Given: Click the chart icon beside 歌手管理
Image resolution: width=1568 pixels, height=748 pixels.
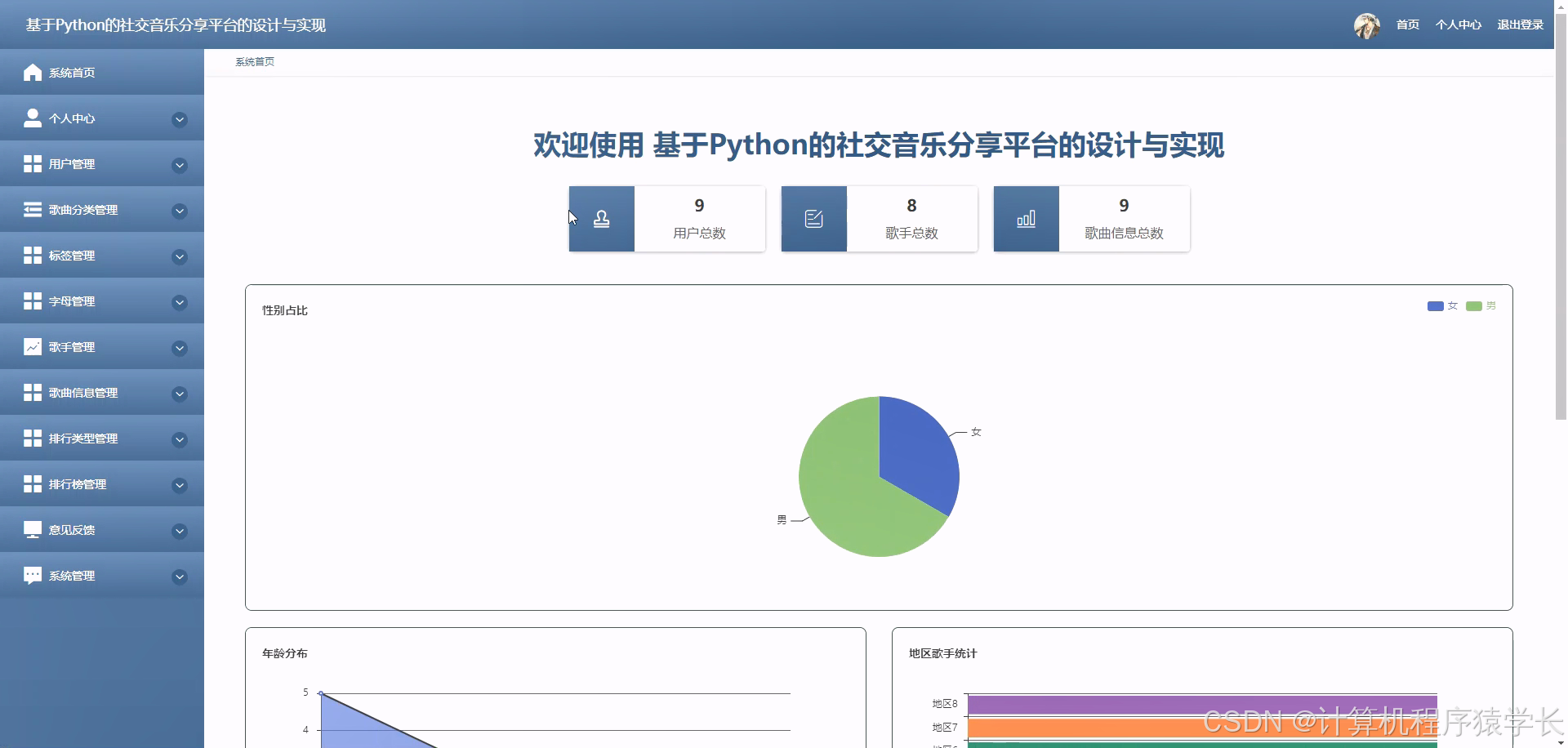Looking at the screenshot, I should (x=33, y=347).
